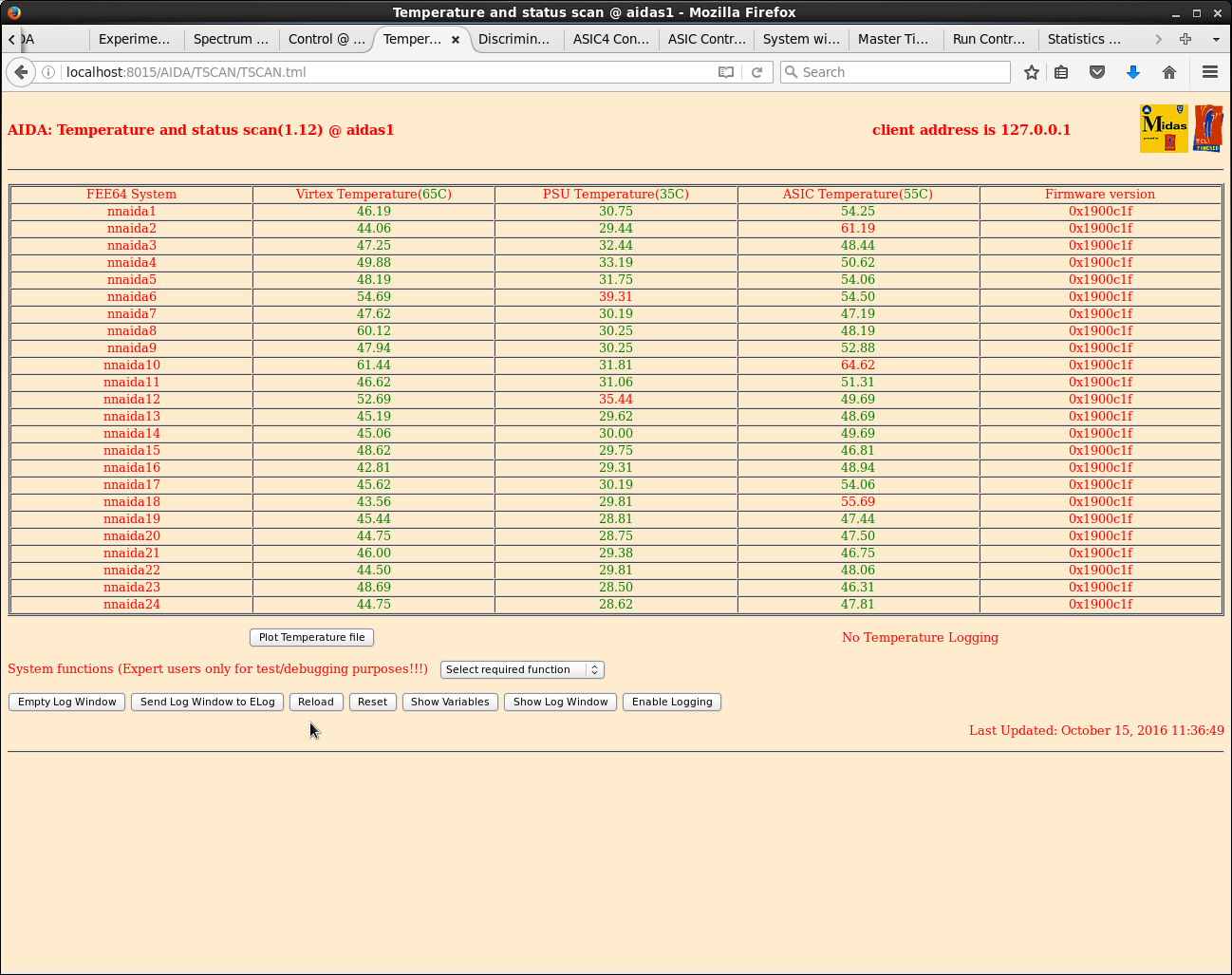Click the client address 127.0.0.1 text
The width and height of the screenshot is (1232, 975).
(971, 130)
